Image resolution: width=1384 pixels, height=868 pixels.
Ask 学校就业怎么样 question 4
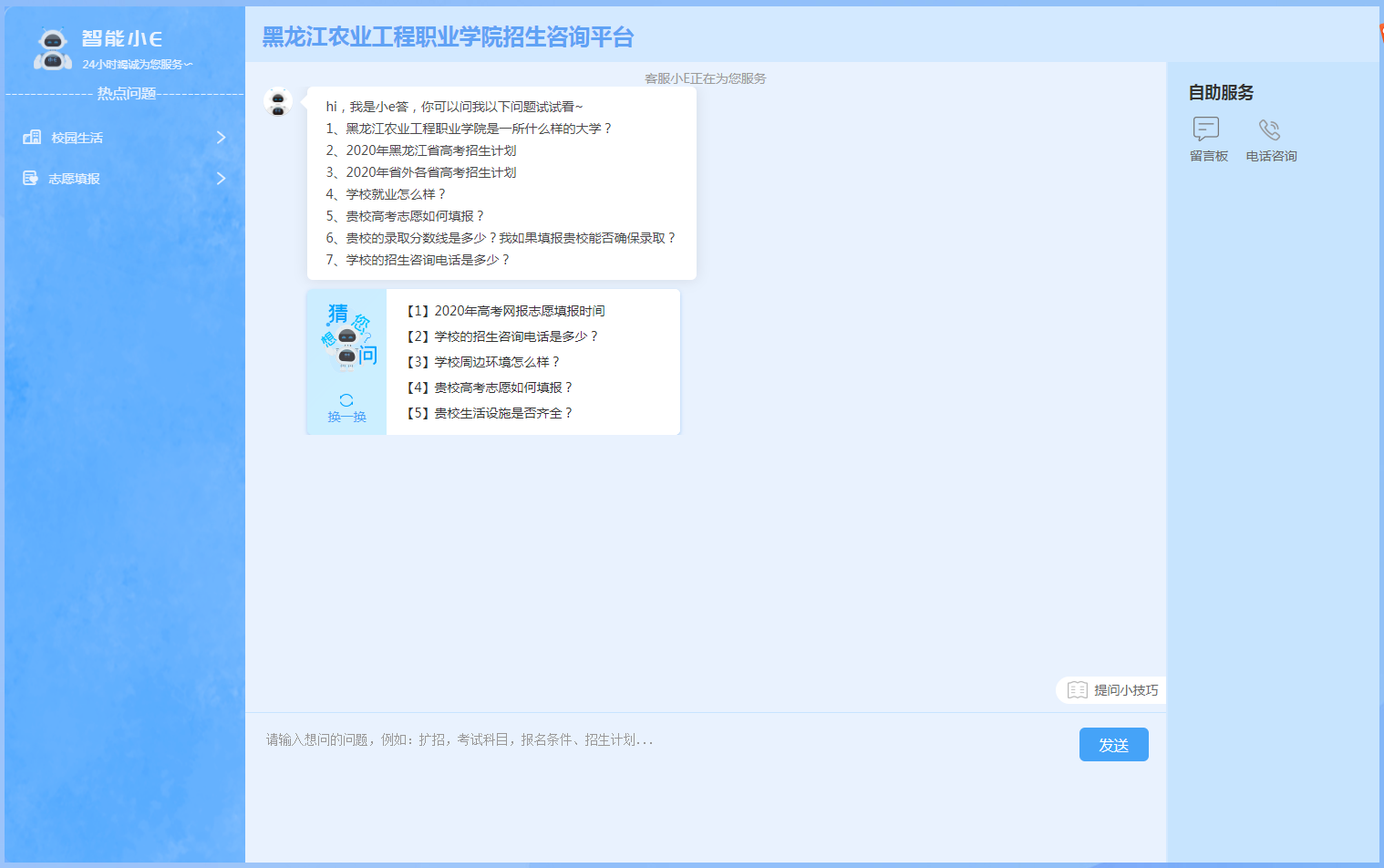[386, 194]
